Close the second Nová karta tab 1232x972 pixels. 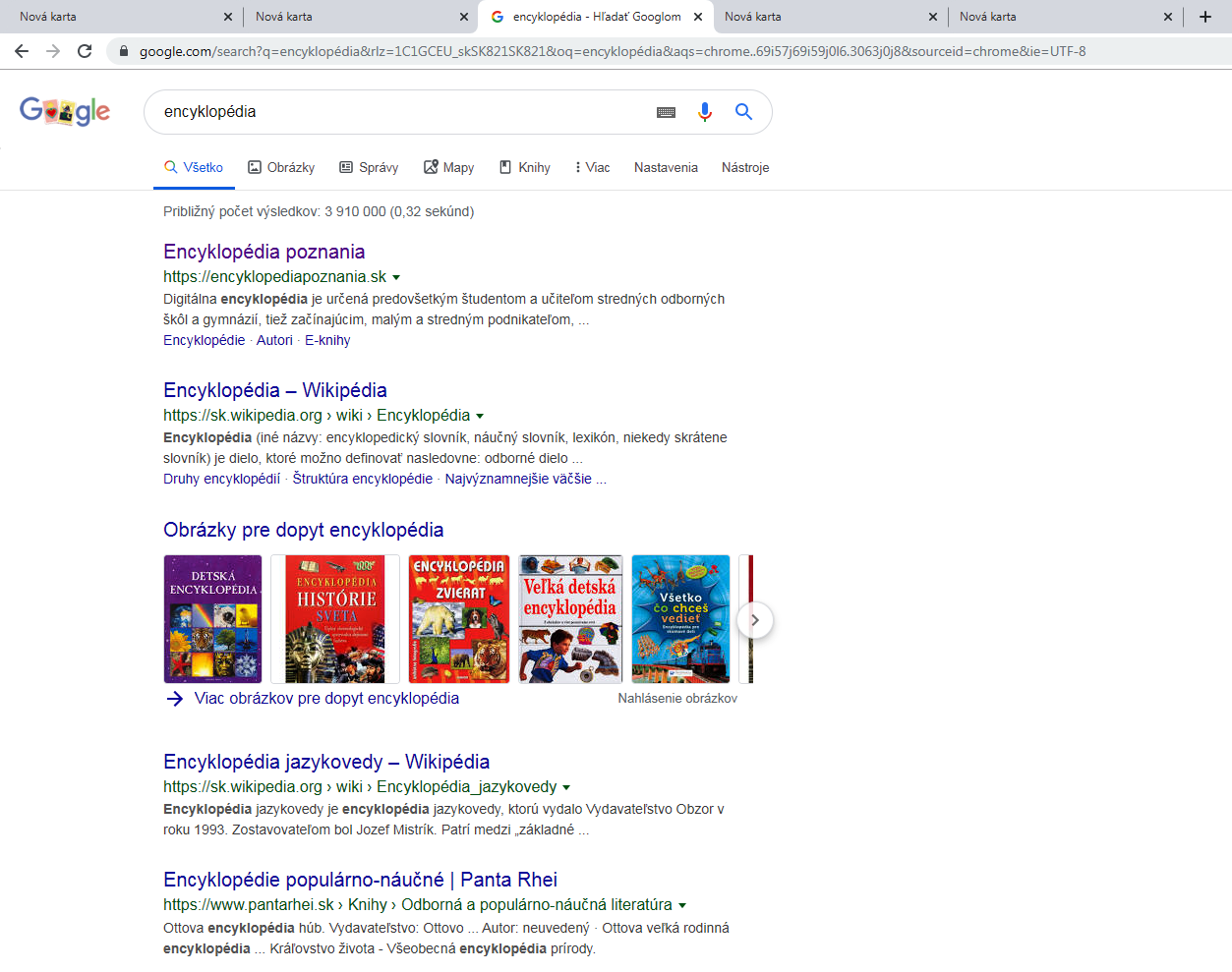tap(464, 17)
